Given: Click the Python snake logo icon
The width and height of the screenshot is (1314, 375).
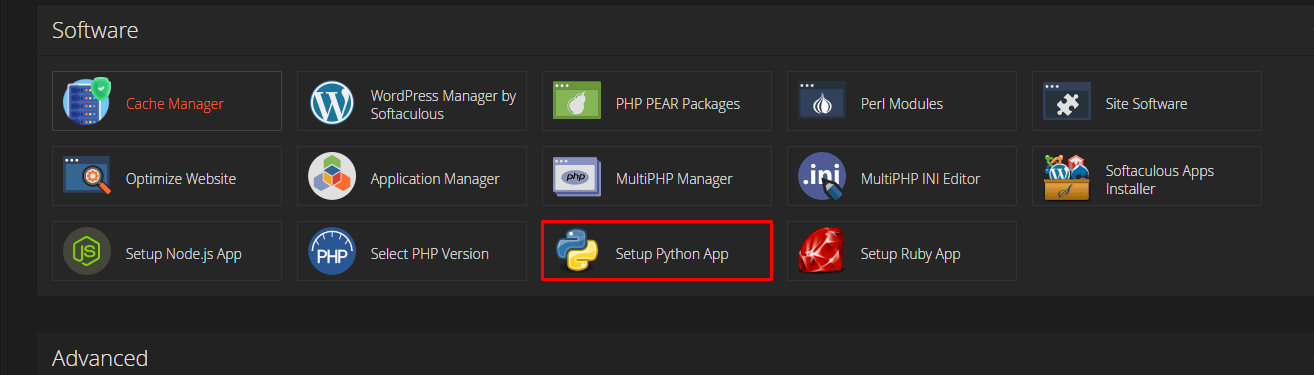Looking at the screenshot, I should coord(577,252).
